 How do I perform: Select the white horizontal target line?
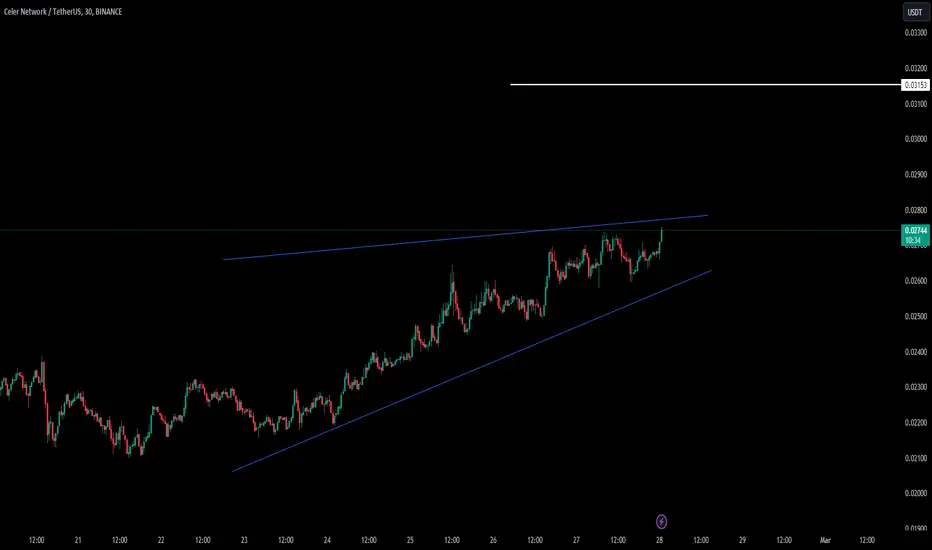706,84
